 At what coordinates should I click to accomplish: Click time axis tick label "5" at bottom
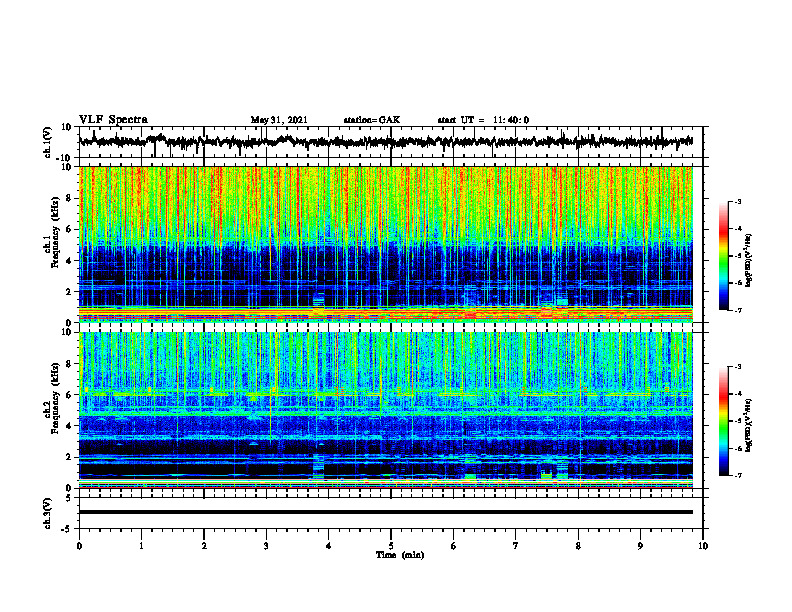[391, 546]
